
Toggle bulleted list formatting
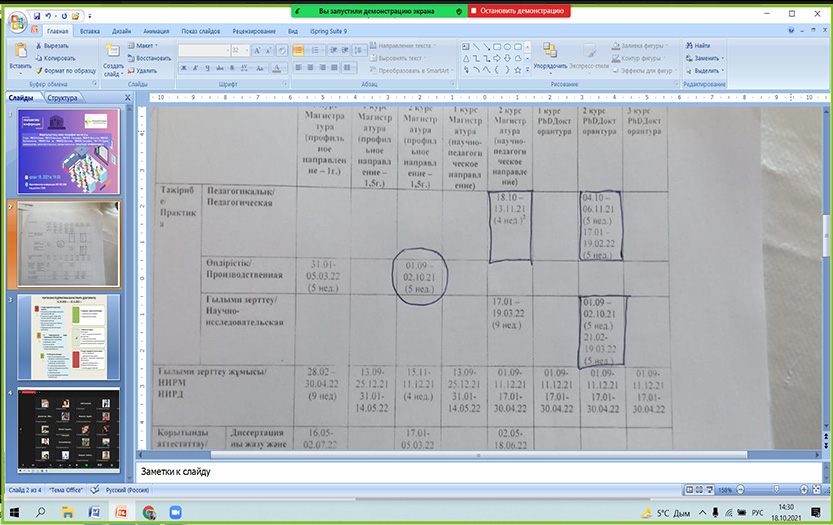point(299,47)
